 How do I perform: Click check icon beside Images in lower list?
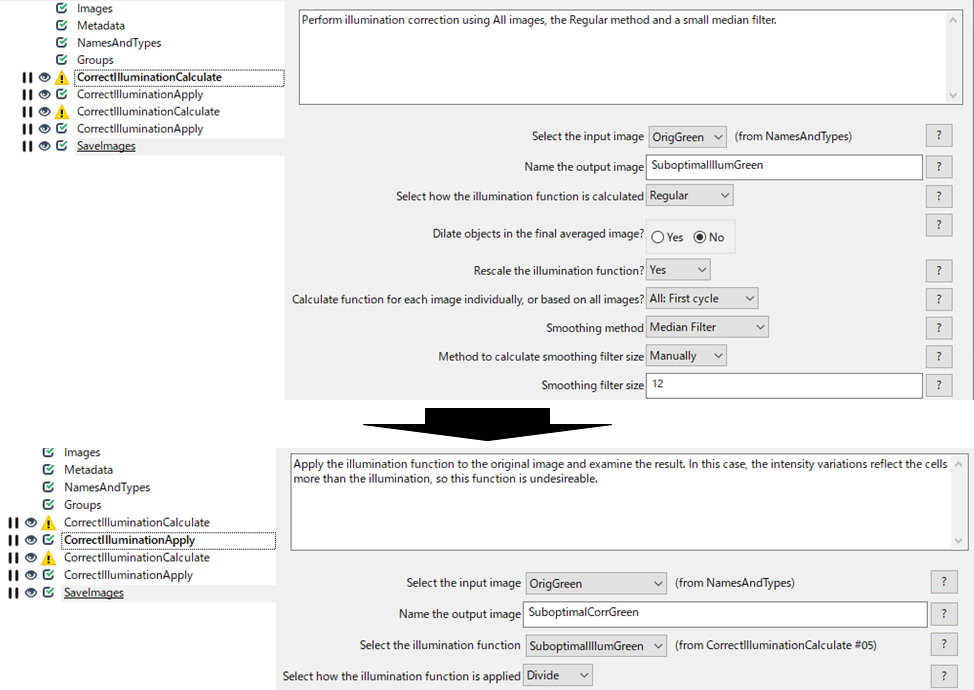pos(48,452)
